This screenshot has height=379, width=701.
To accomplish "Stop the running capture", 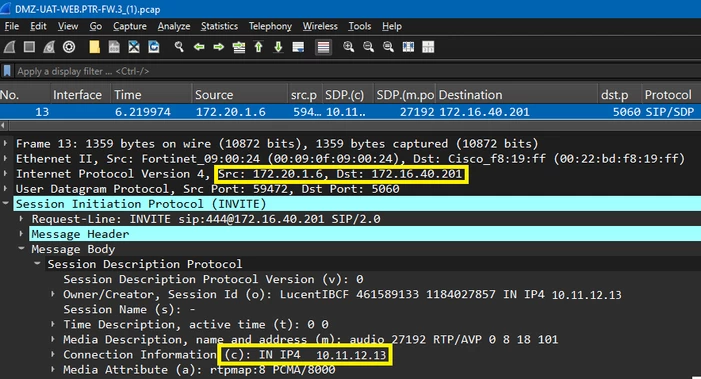I will coord(30,47).
